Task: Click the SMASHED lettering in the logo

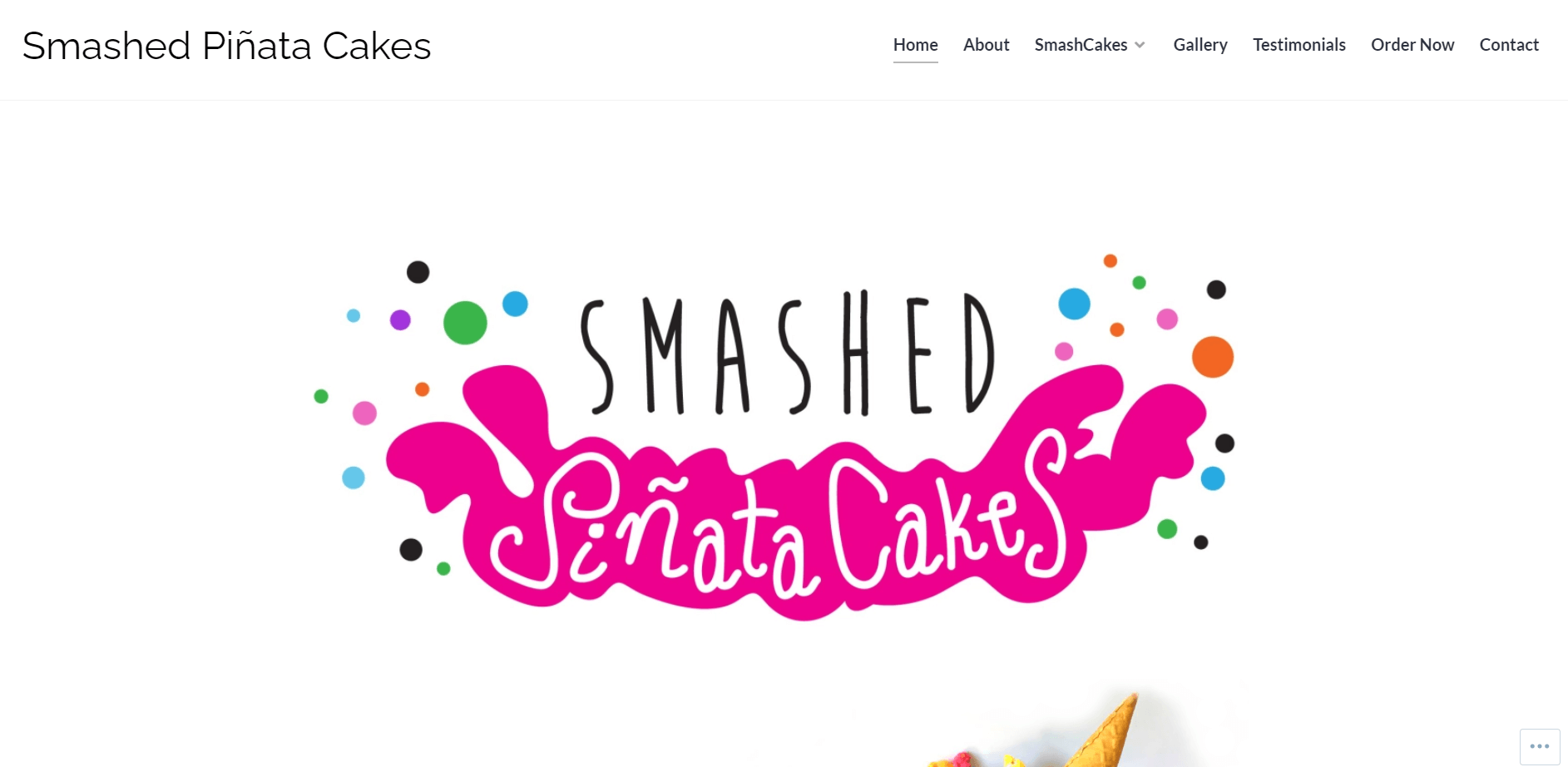Action: point(786,354)
